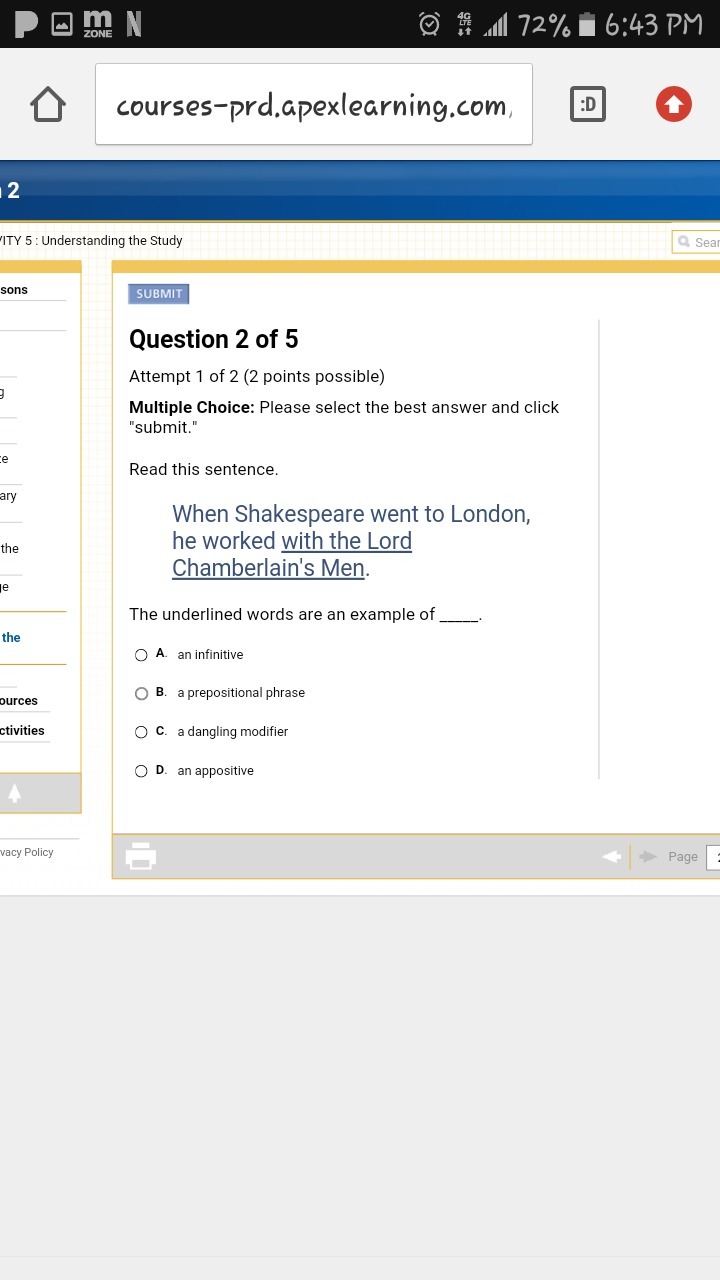Choose answer C, a dangling modifier
The height and width of the screenshot is (1280, 720).
pos(141,732)
